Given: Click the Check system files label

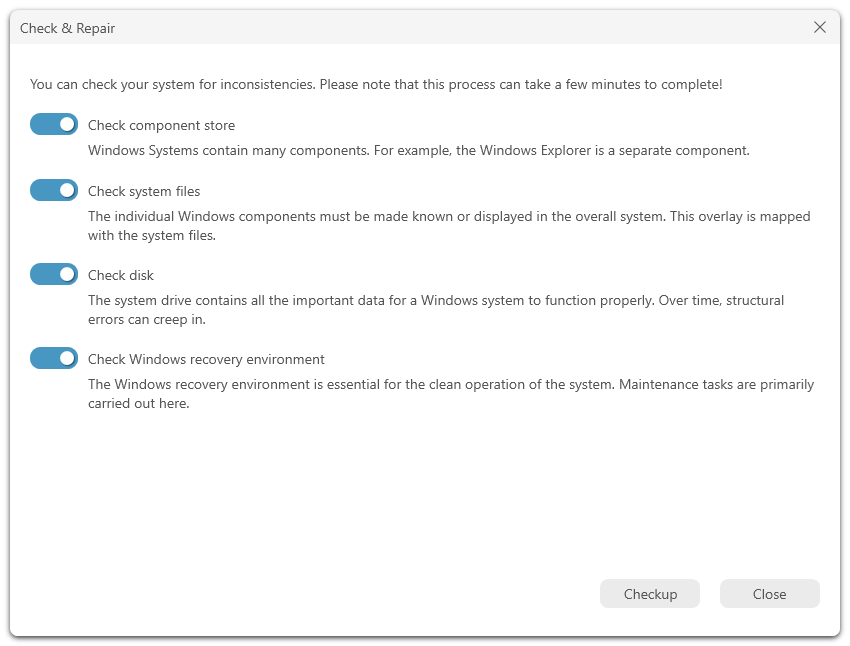Looking at the screenshot, I should [144, 191].
